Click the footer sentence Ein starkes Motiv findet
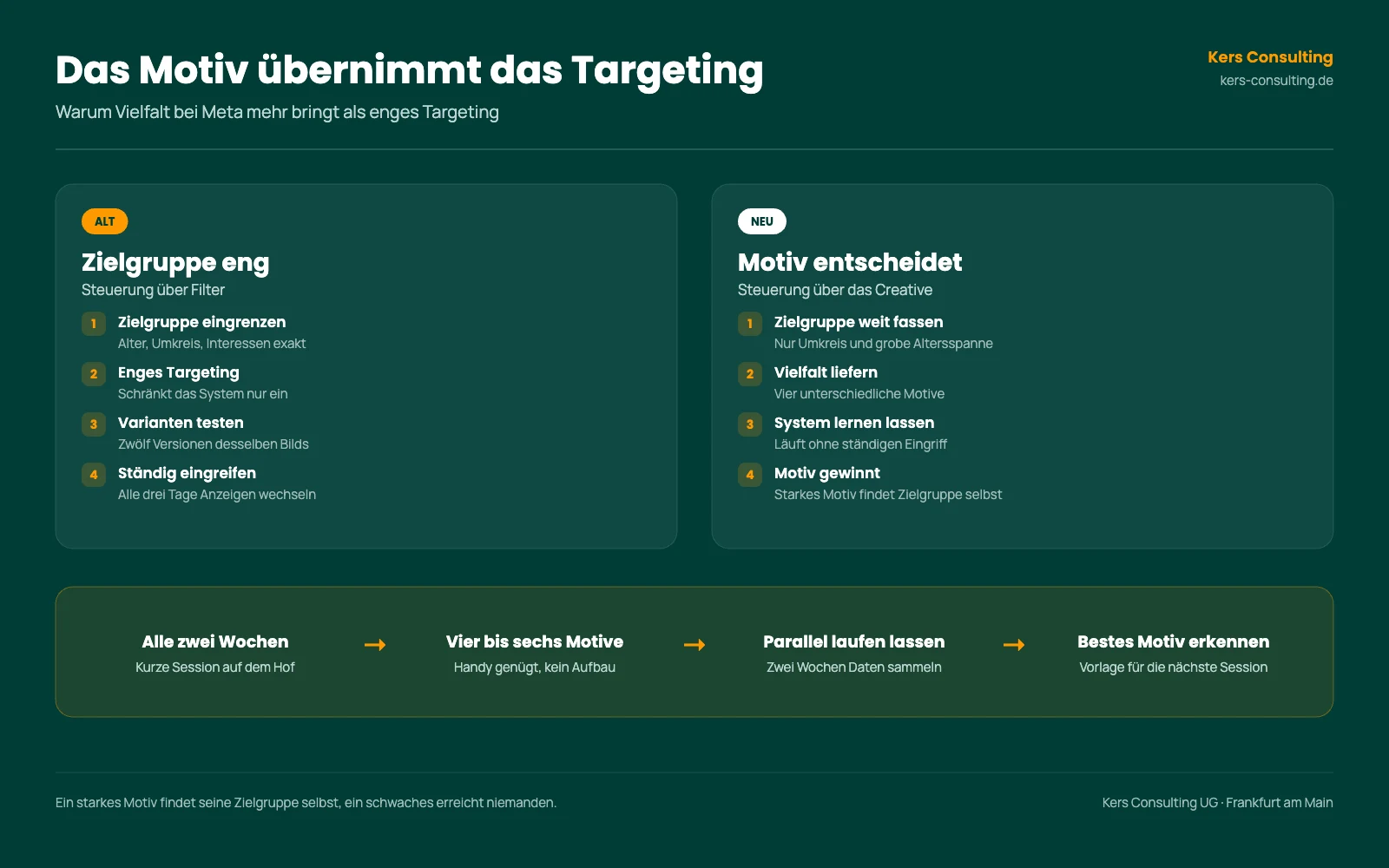Screen dimensions: 1389x868 coord(306,803)
